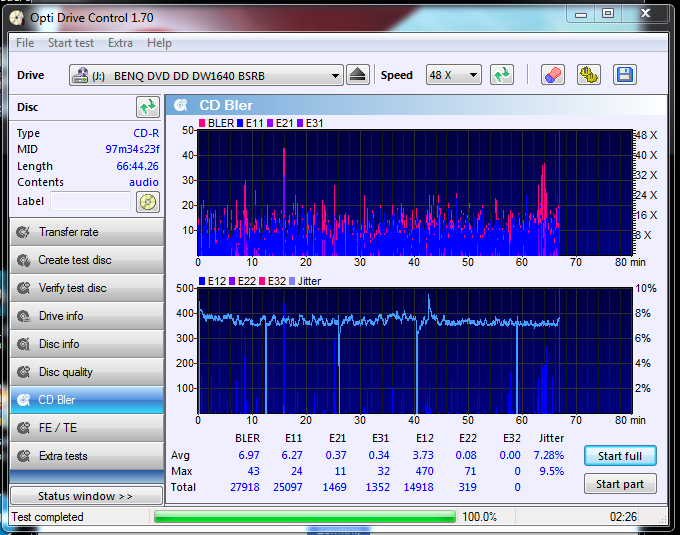Screen dimensions: 680x535
Task: Click the E22 total value 319
Action: pyautogui.click(x=468, y=487)
